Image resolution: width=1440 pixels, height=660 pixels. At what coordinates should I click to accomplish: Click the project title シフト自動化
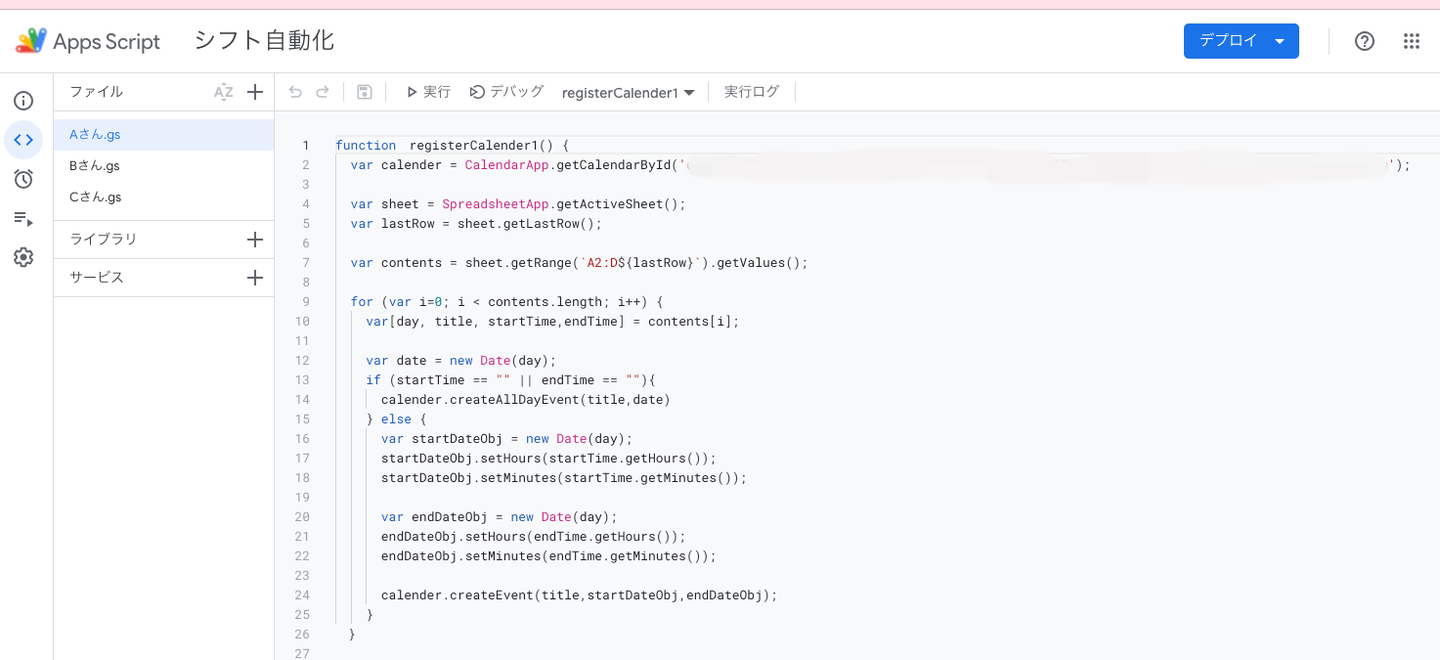263,41
